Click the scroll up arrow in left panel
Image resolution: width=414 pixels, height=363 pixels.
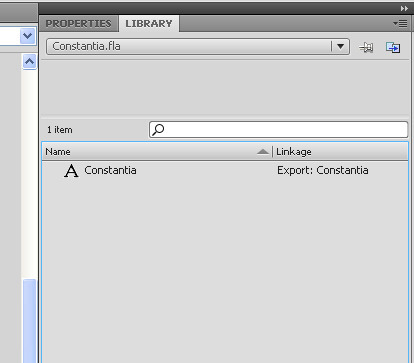pyautogui.click(x=29, y=62)
